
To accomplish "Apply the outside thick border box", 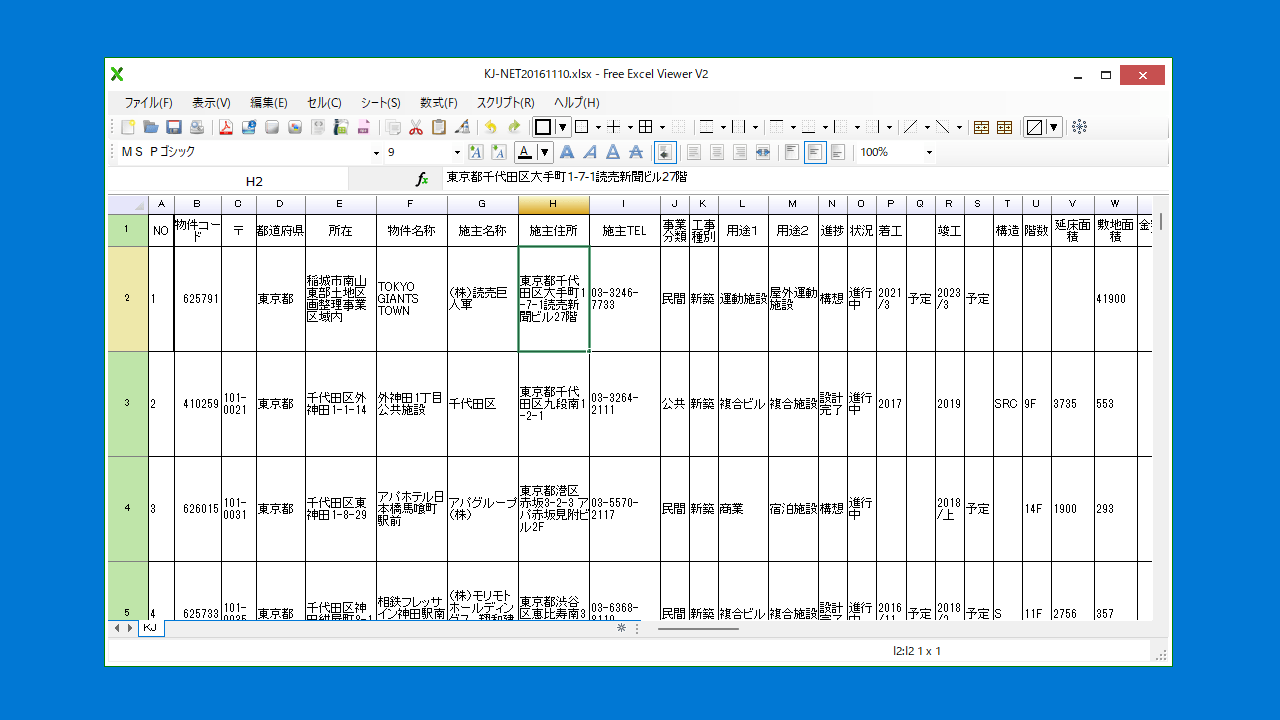I will coord(543,127).
